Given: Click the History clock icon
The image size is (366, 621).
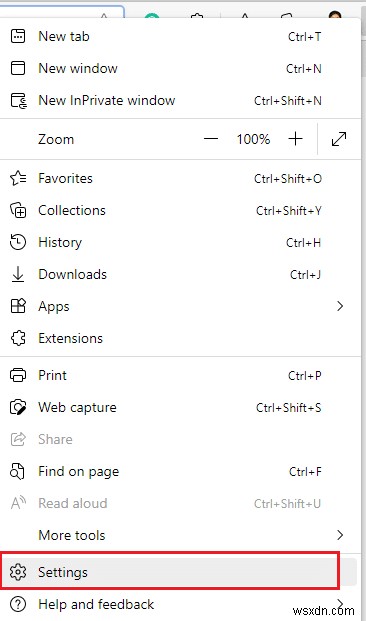Looking at the screenshot, I should tap(18, 242).
